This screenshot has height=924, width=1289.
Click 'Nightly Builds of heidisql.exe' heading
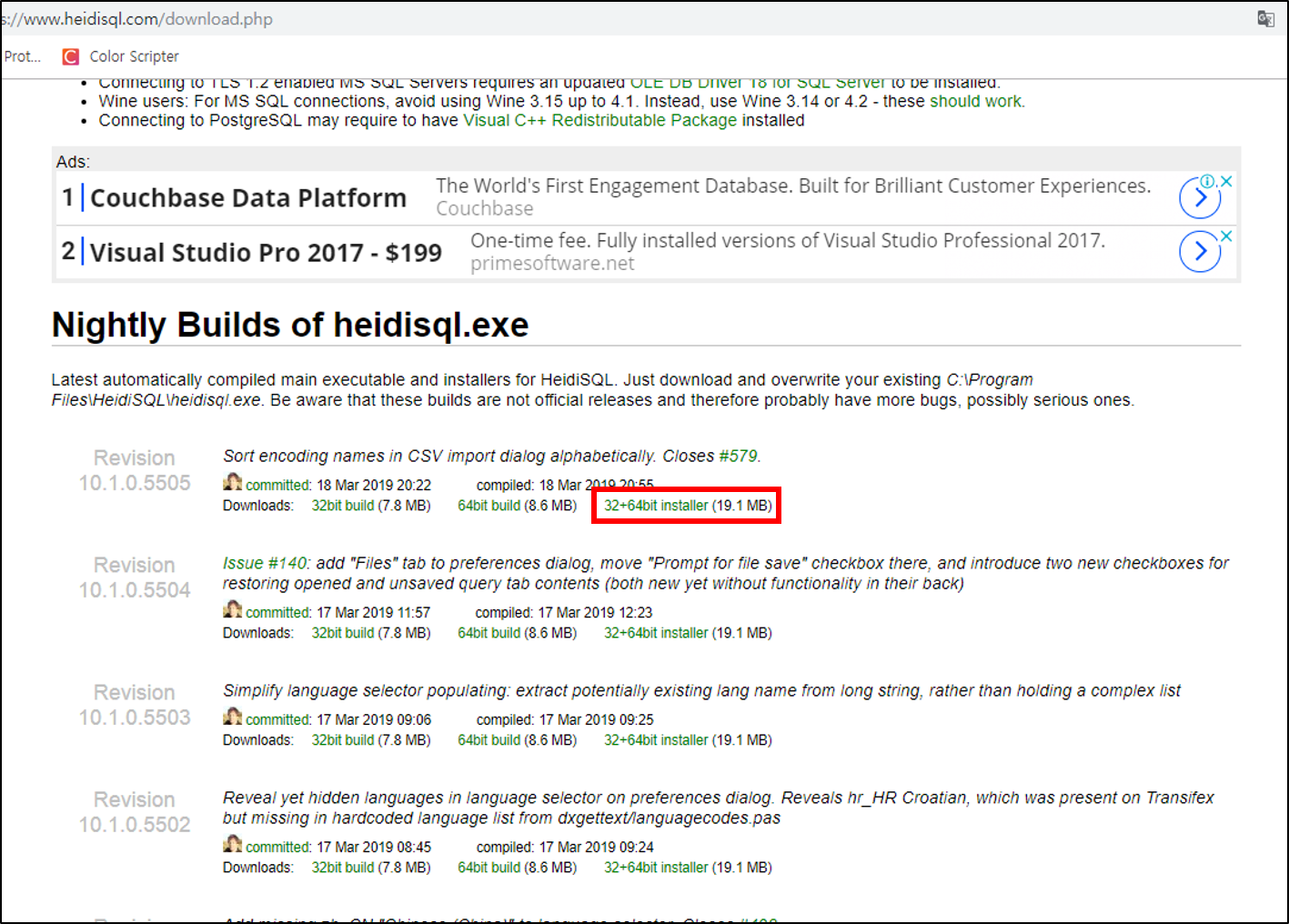coord(290,325)
